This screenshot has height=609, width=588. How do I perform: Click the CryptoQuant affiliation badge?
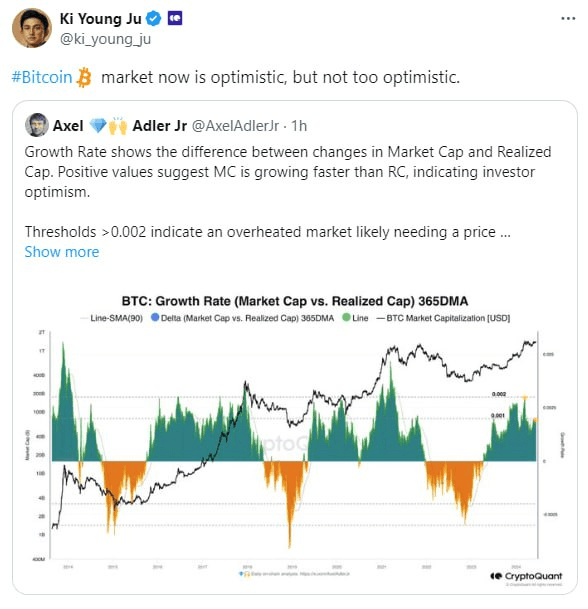tap(175, 18)
